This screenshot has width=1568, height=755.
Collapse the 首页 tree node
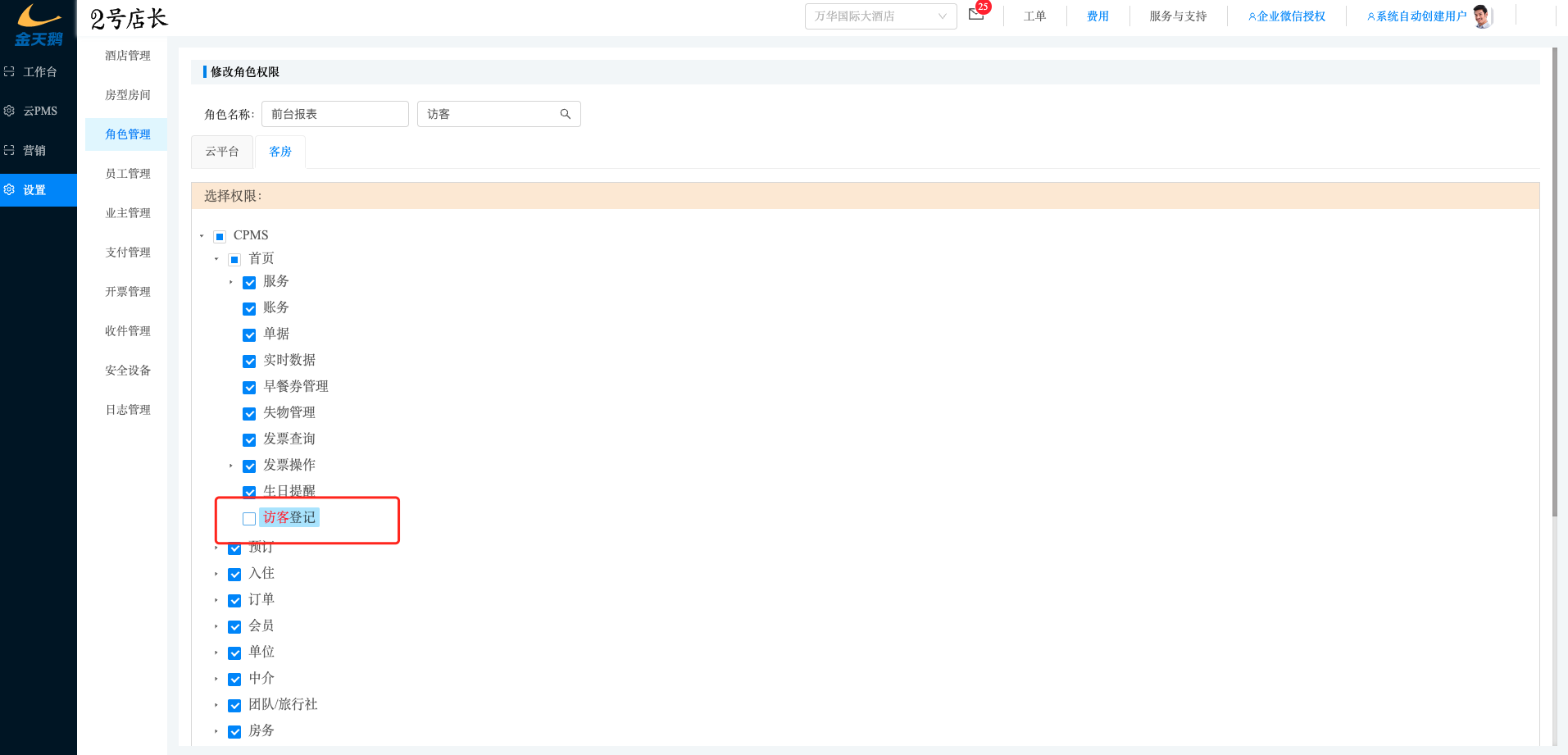(x=216, y=259)
